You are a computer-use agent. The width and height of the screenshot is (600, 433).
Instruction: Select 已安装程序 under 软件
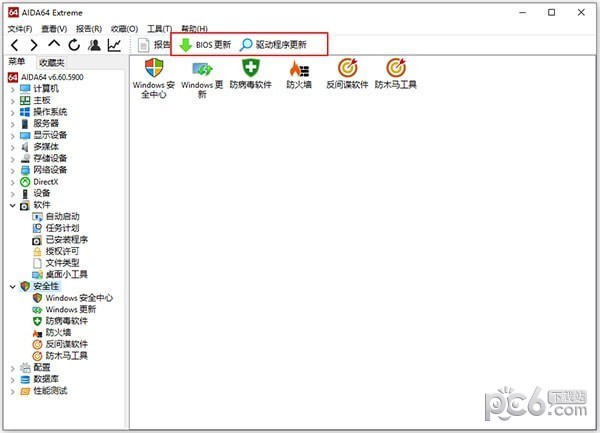pyautogui.click(x=60, y=240)
